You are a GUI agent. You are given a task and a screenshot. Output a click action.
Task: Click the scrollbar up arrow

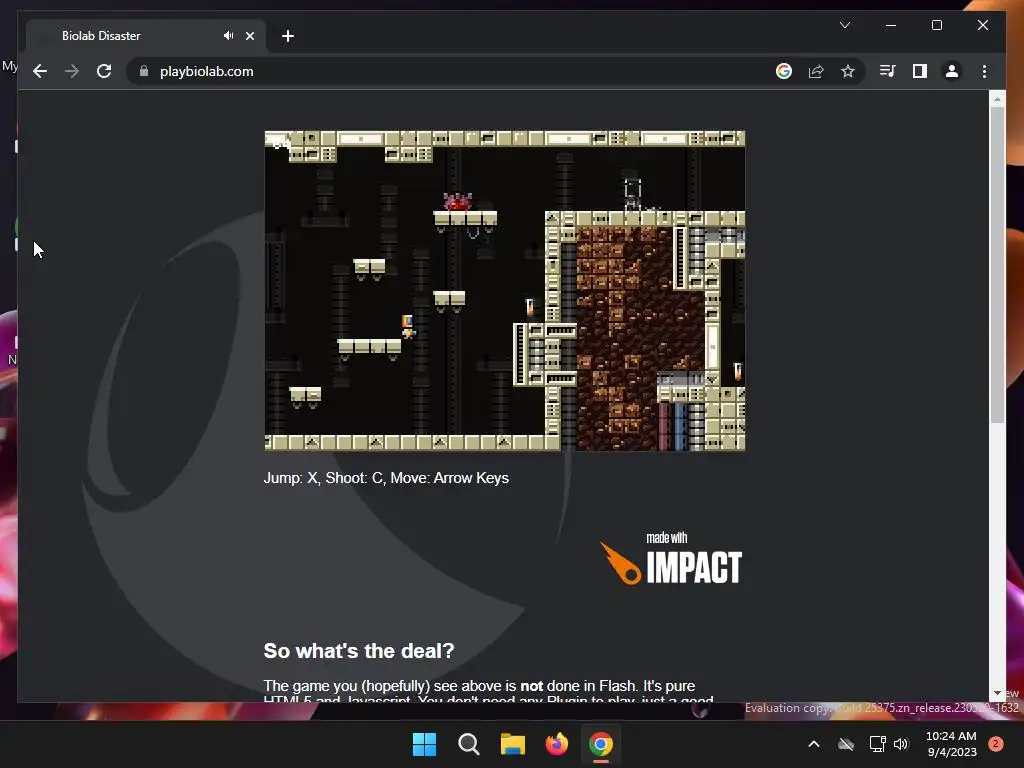click(997, 99)
